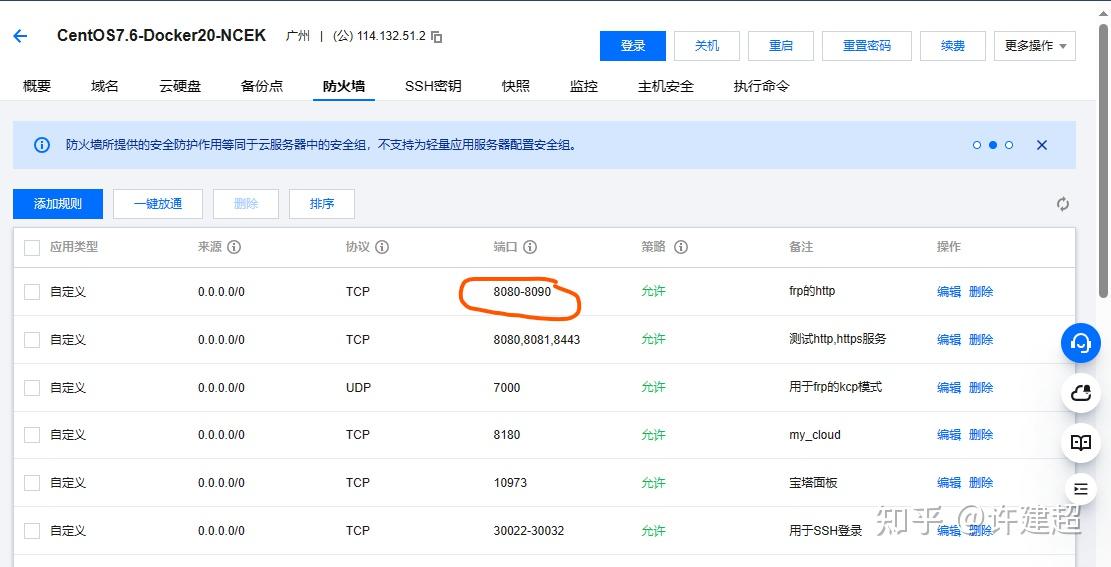This screenshot has width=1111, height=567.
Task: Click the 续费 button
Action: pyautogui.click(x=952, y=46)
